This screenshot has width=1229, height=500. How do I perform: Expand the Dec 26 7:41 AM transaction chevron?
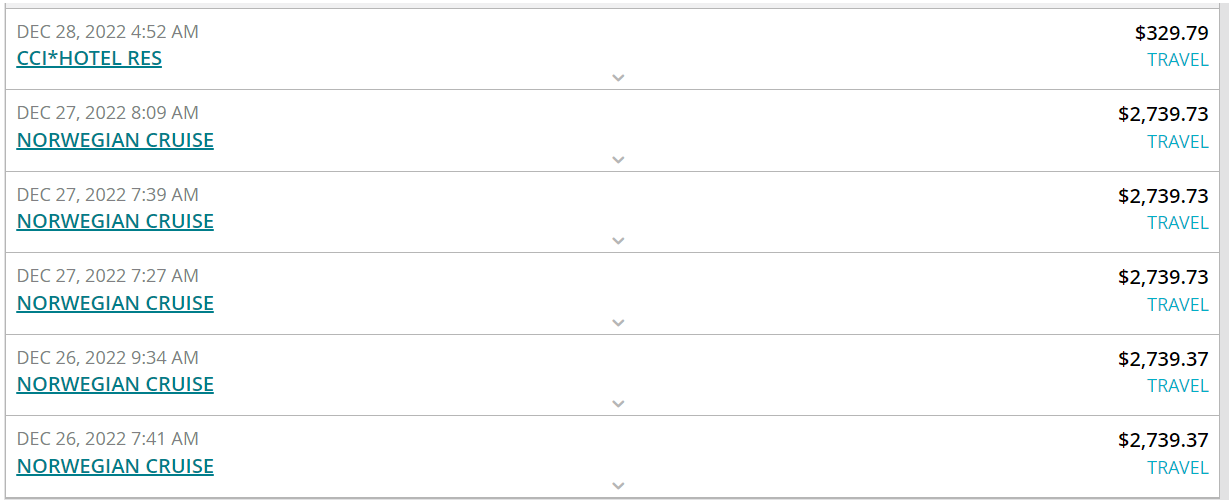tap(618, 485)
